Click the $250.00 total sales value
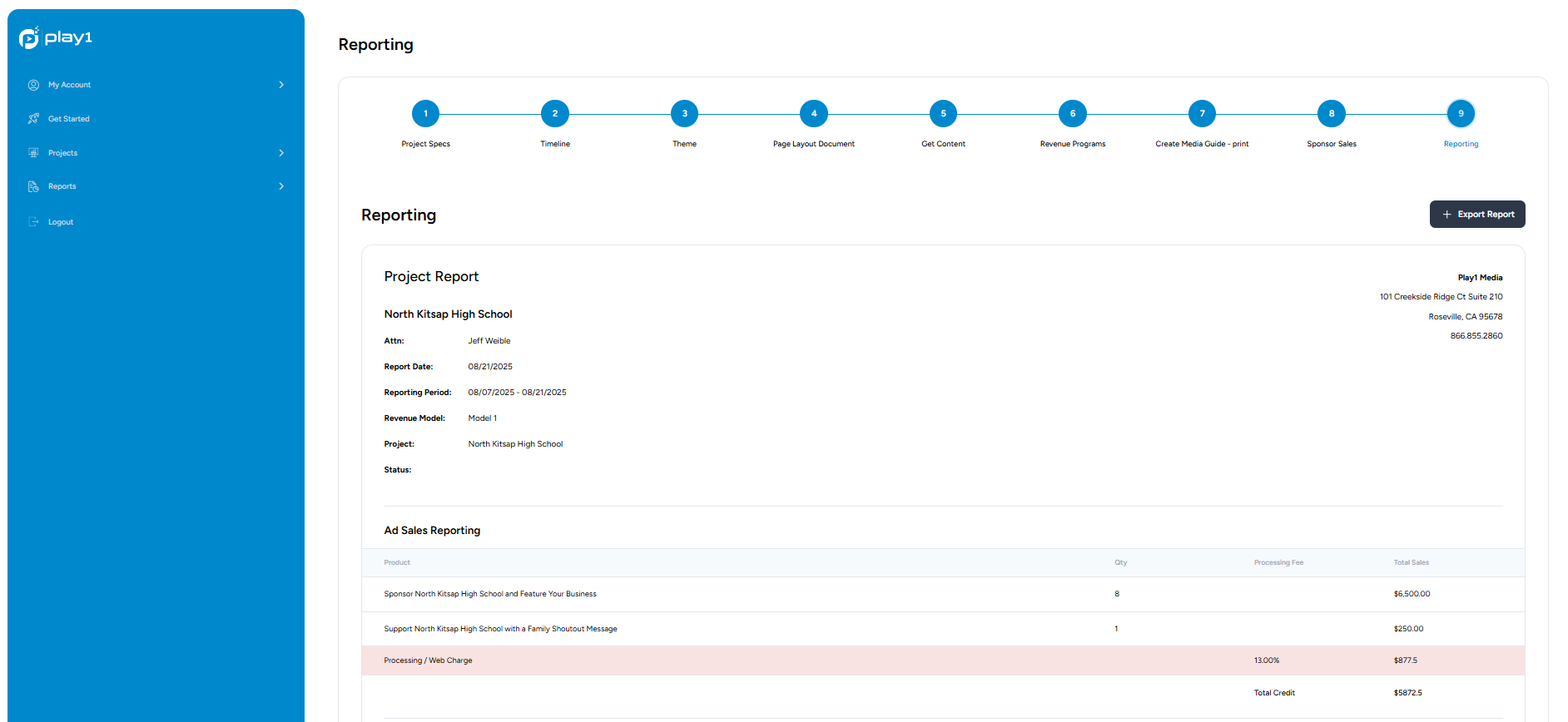This screenshot has height=722, width=1568. [x=1408, y=629]
